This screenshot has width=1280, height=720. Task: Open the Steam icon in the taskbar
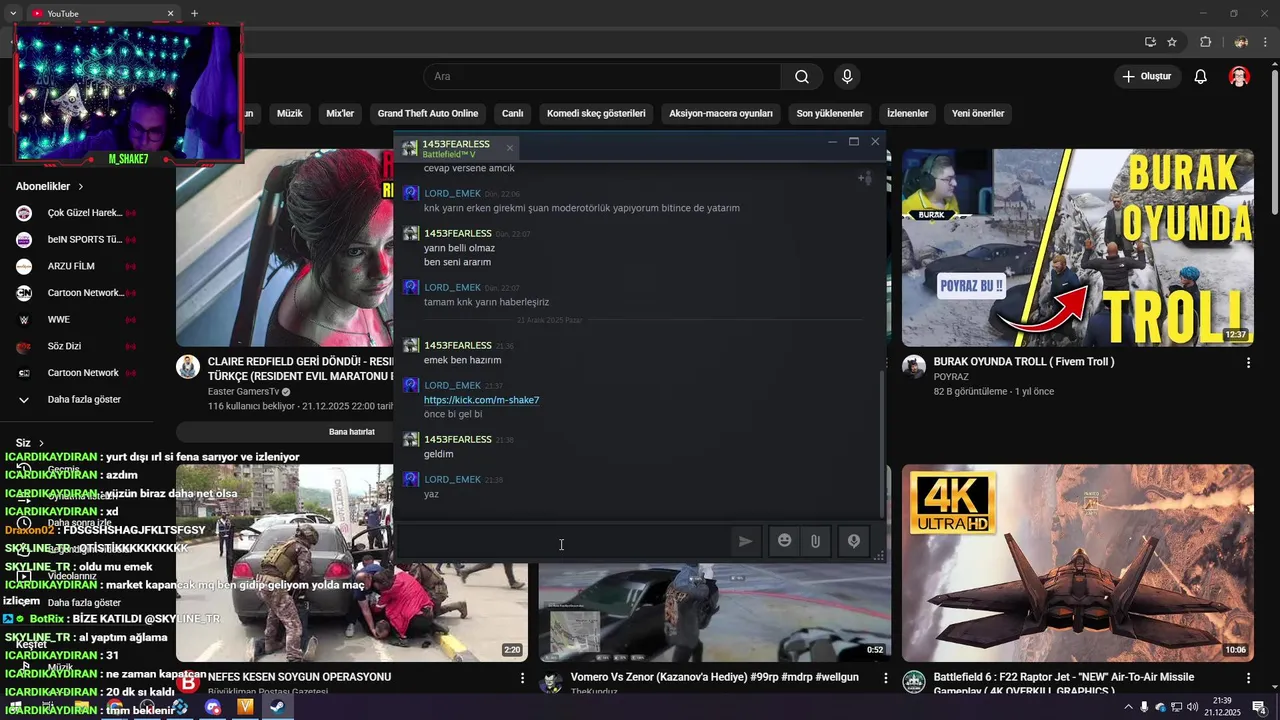tap(278, 707)
